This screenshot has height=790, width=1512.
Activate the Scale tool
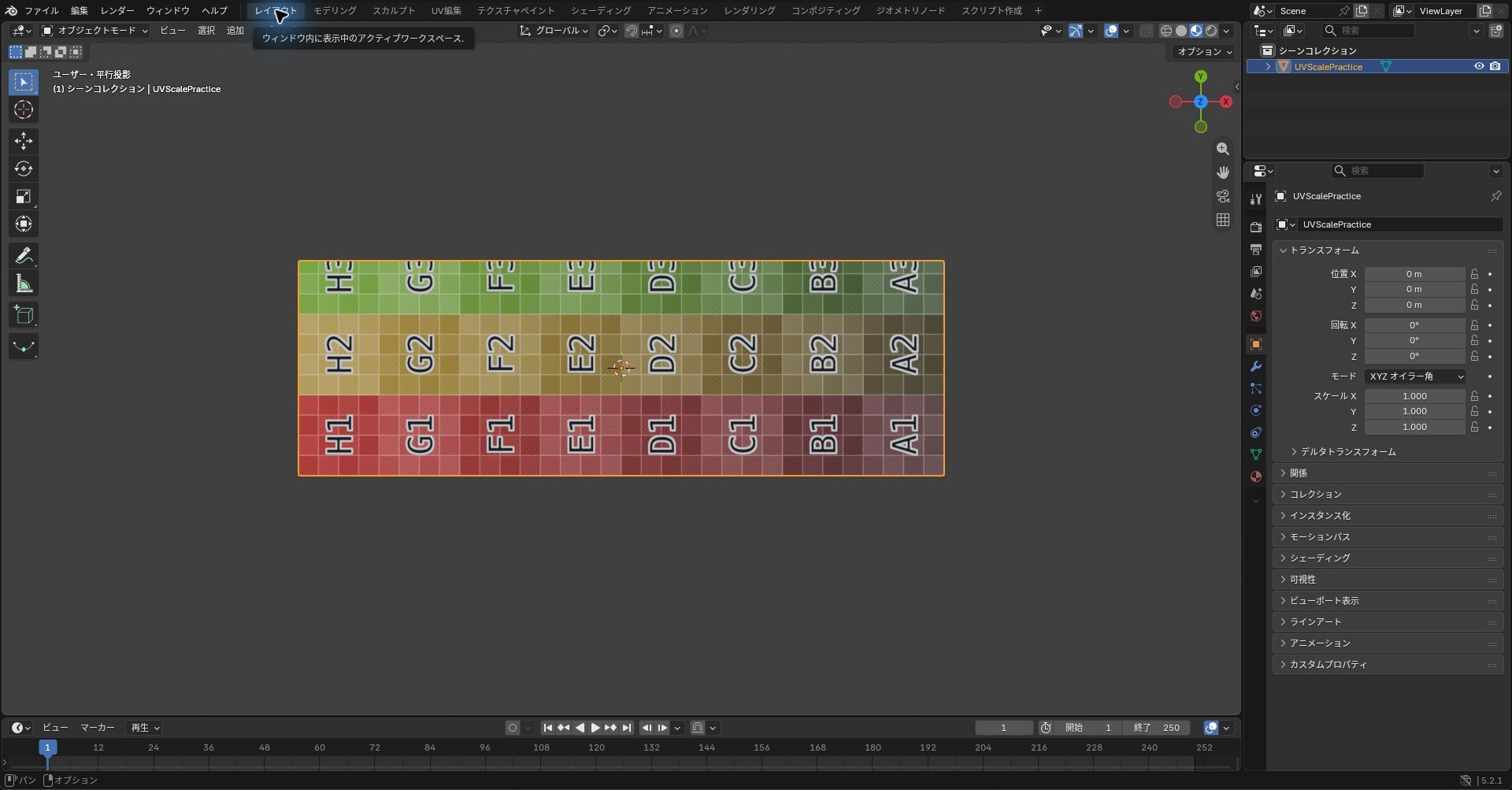(24, 196)
